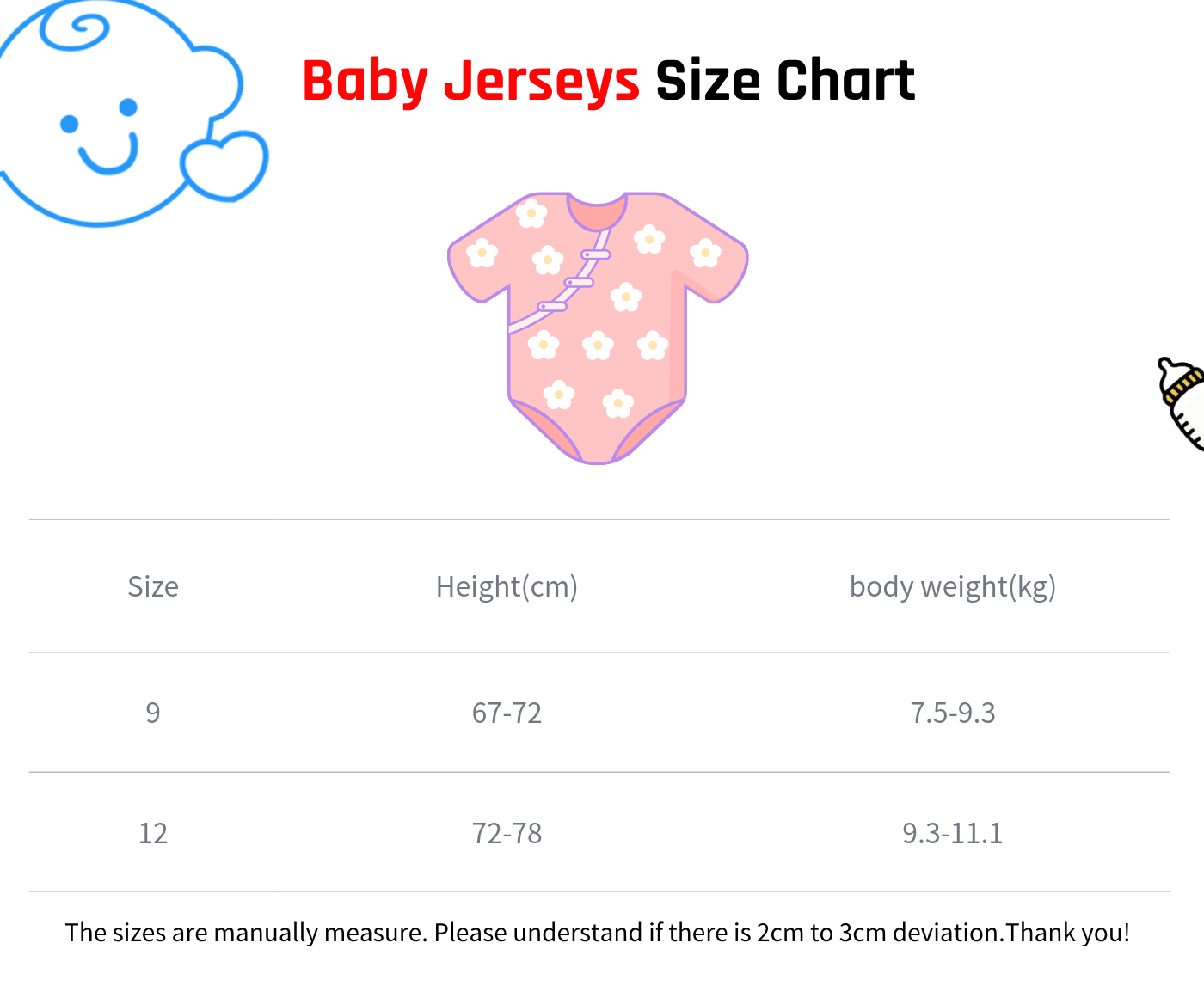Image resolution: width=1204 pixels, height=998 pixels.
Task: Click the 72-78 height value
Action: pos(507,833)
